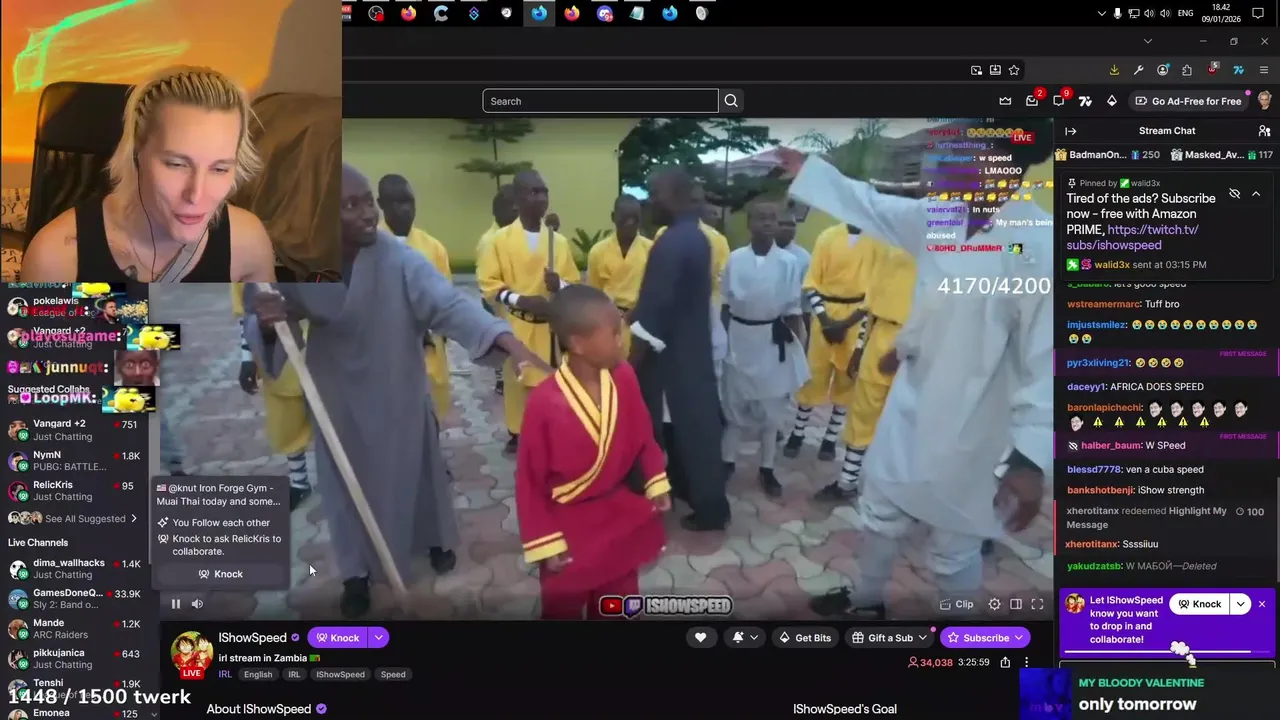Open notifications inbox with 2 badge

(x=1032, y=101)
